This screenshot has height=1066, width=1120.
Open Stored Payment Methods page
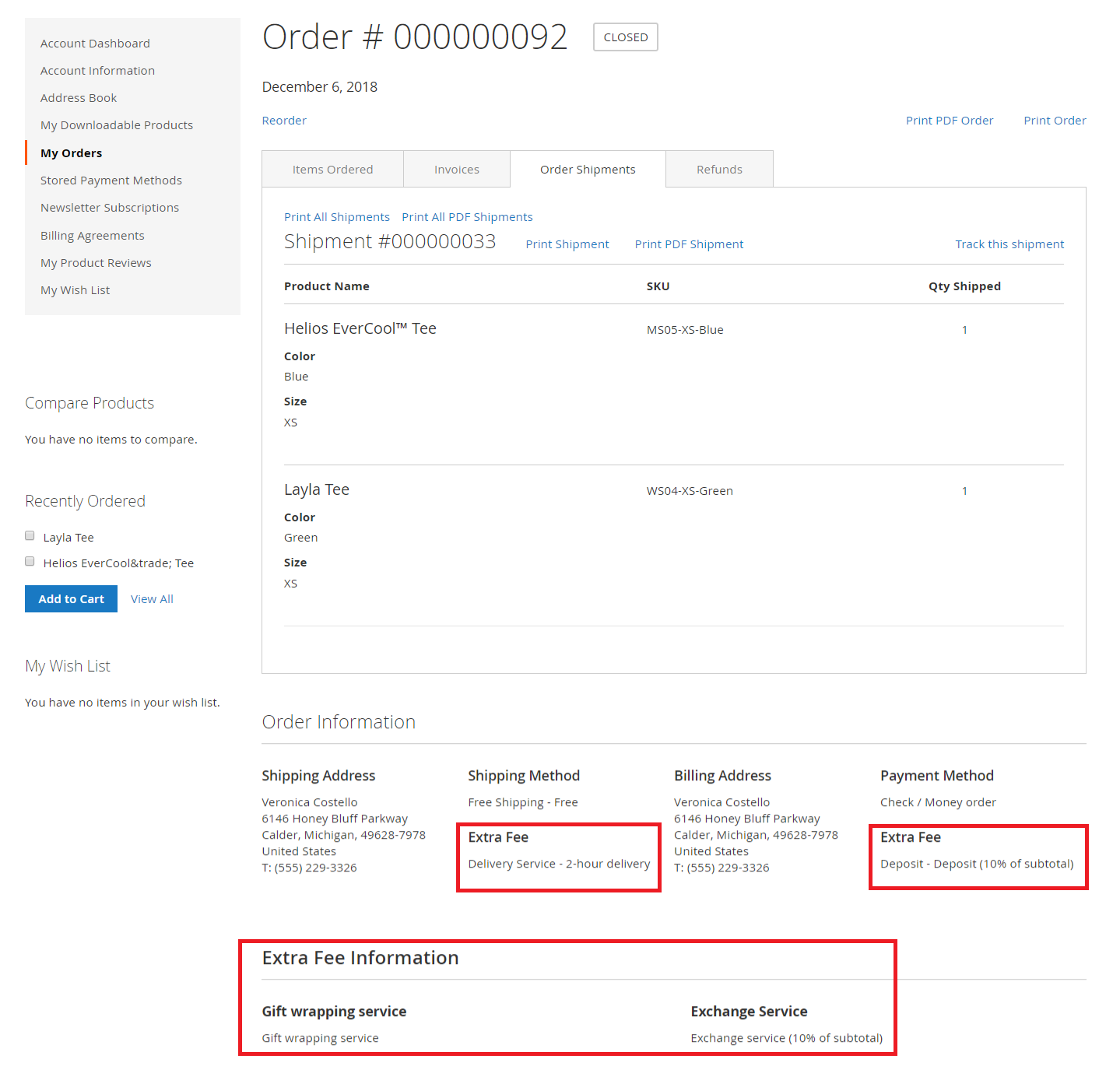click(x=111, y=181)
